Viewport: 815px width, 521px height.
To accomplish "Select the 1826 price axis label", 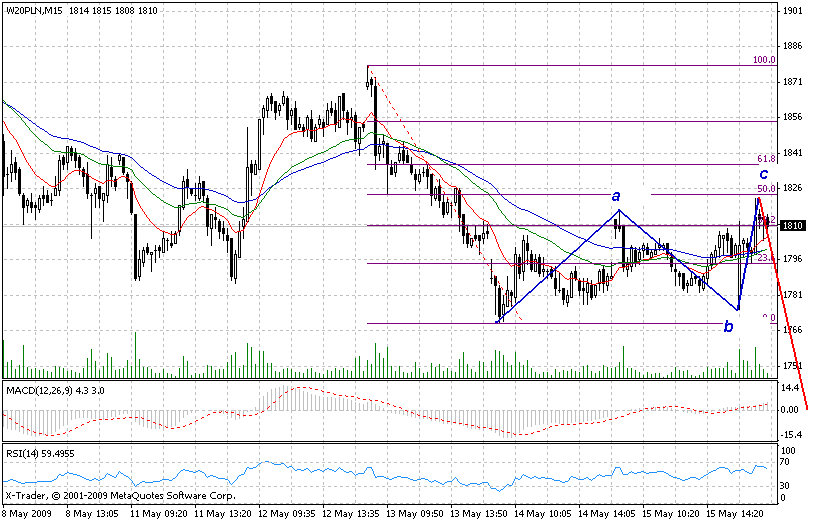I will click(x=793, y=188).
